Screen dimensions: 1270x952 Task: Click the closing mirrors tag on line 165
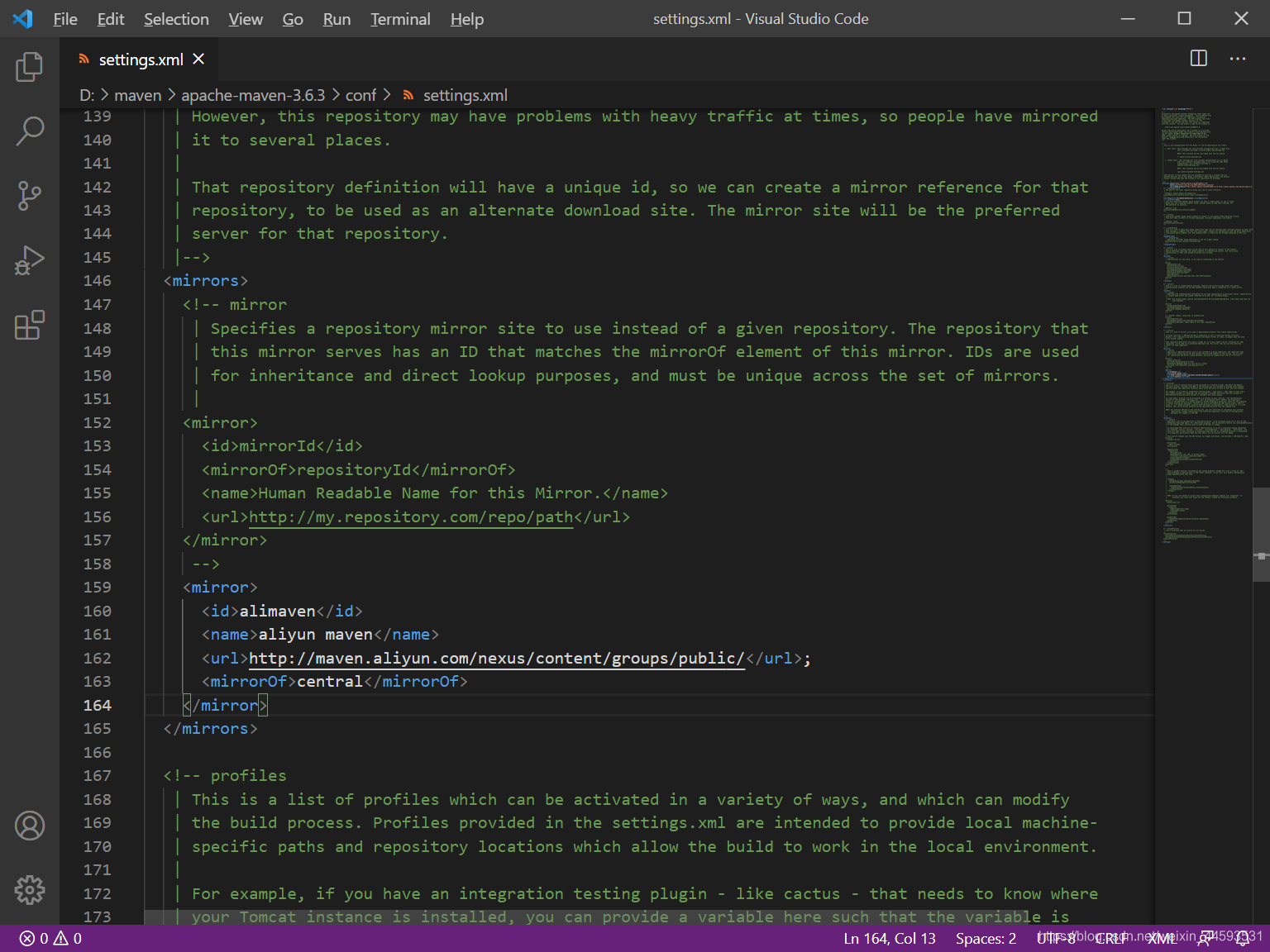pos(211,729)
